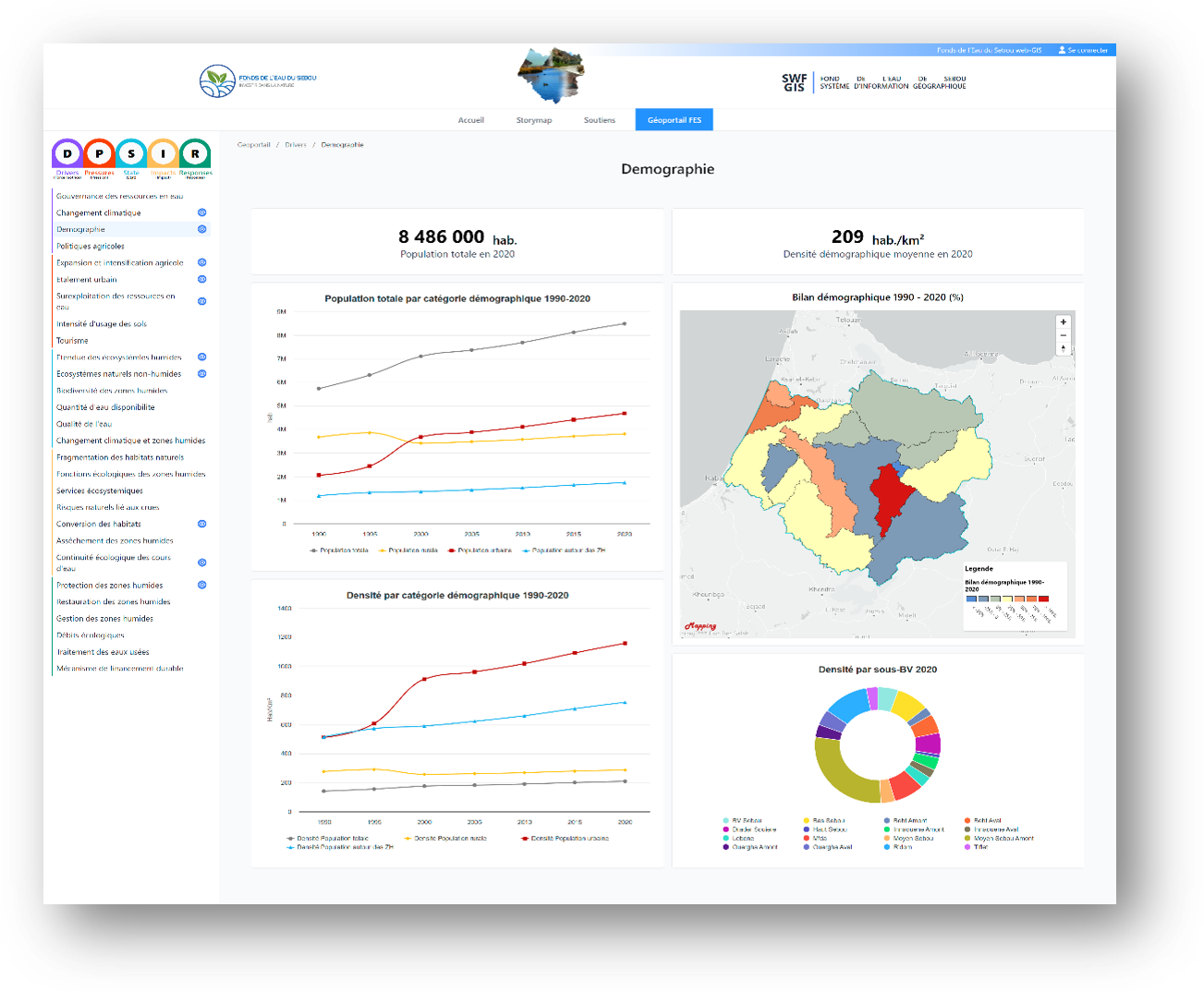Screen dimensions: 1204x992
Task: Click eye icon next to Changement climatique
Action: tap(202, 212)
